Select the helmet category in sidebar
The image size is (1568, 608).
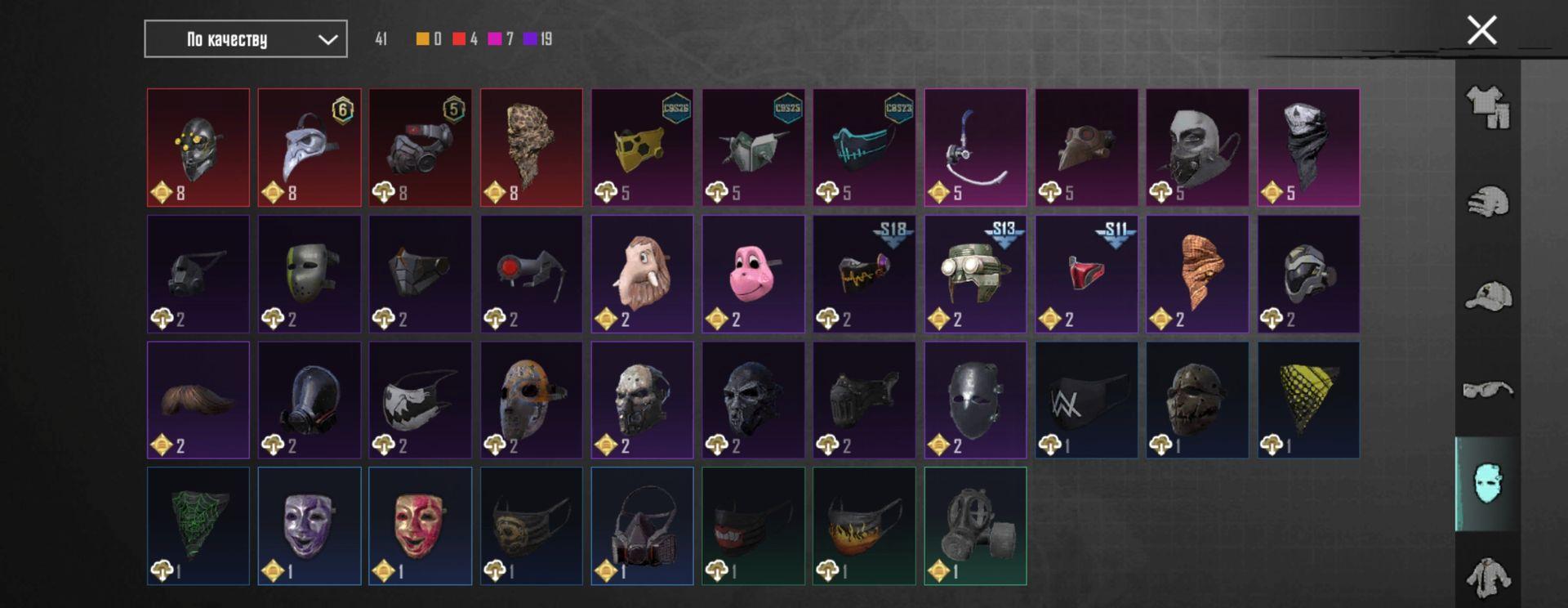point(1488,202)
